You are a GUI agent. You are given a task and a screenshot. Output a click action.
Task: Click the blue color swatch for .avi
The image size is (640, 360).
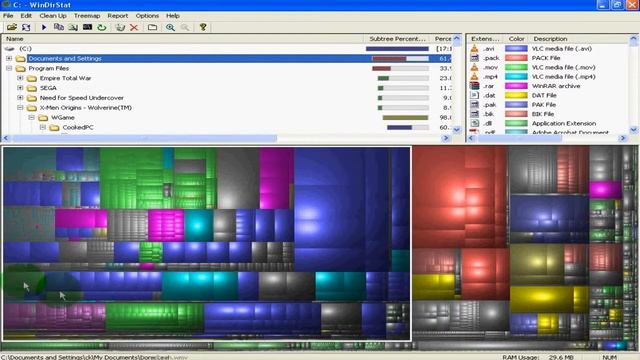click(x=516, y=49)
